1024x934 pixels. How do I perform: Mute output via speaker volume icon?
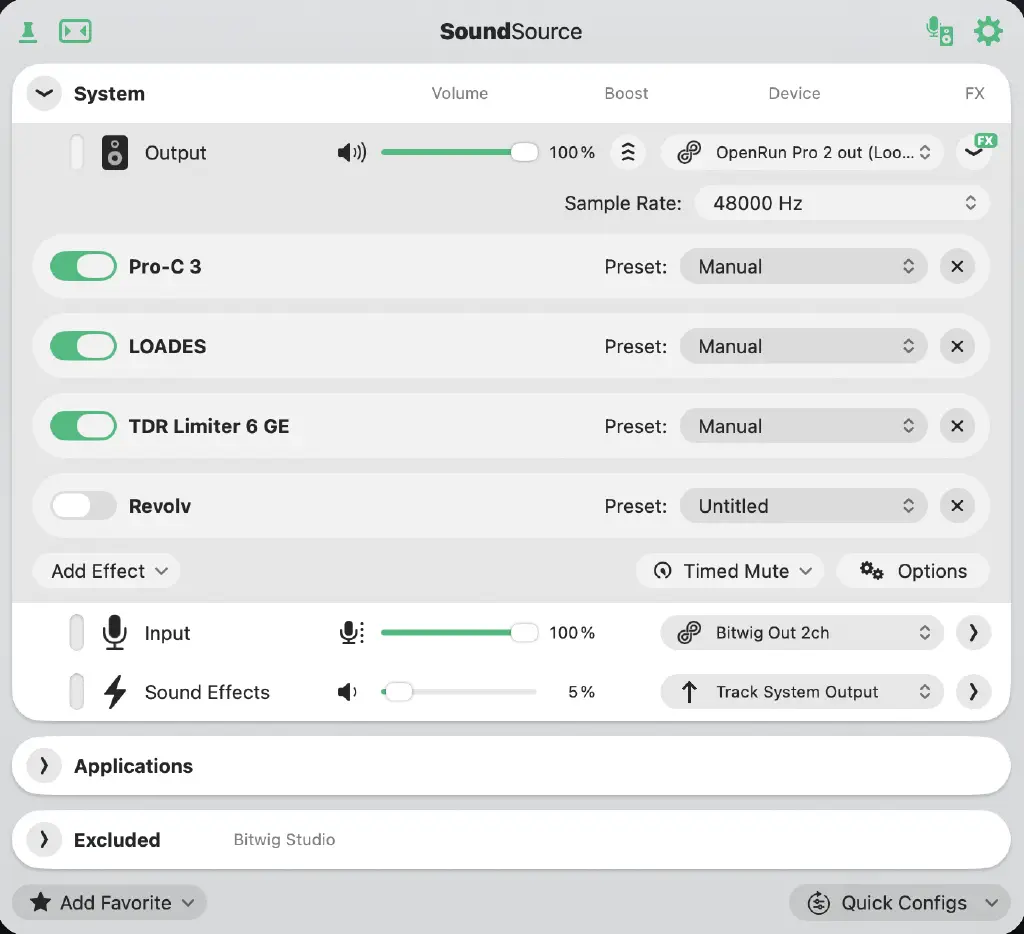pyautogui.click(x=351, y=153)
